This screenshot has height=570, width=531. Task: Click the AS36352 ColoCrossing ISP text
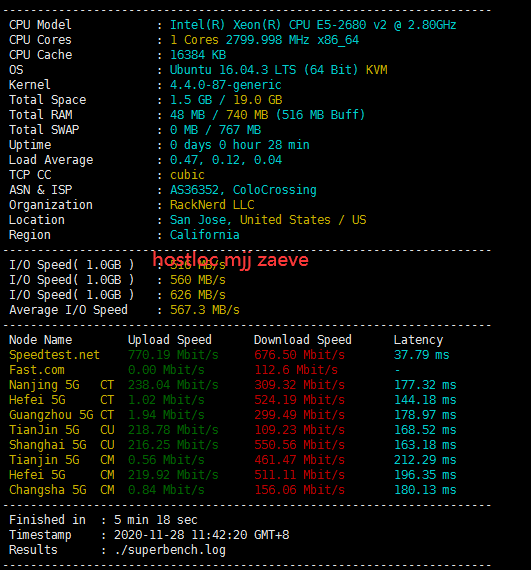(x=243, y=190)
